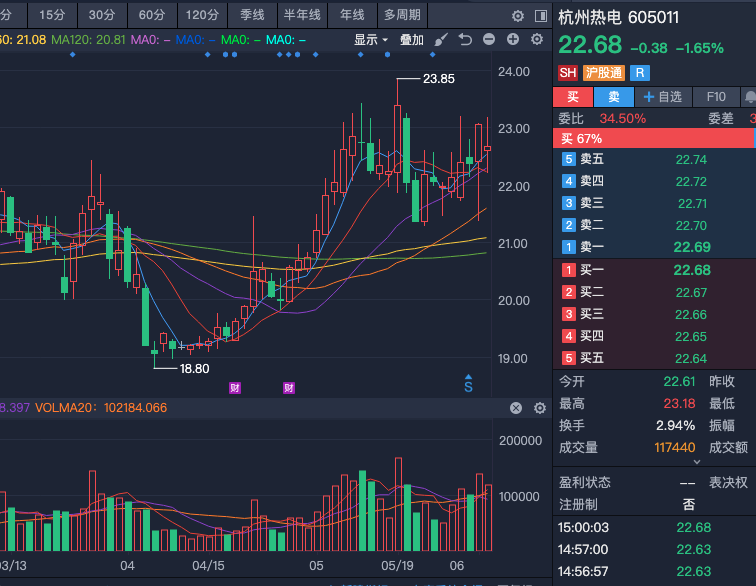
Task: Click the red 买 buy button
Action: pyautogui.click(x=573, y=97)
